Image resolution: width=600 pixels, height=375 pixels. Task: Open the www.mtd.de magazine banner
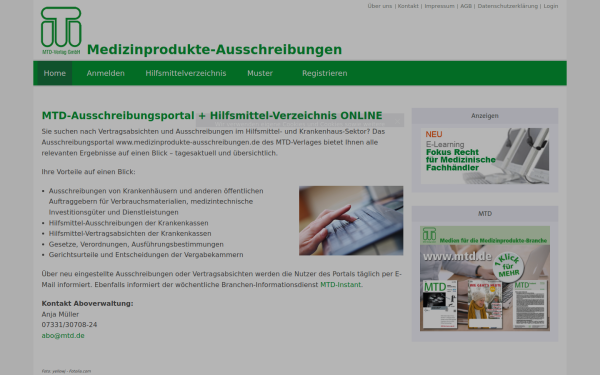point(485,278)
